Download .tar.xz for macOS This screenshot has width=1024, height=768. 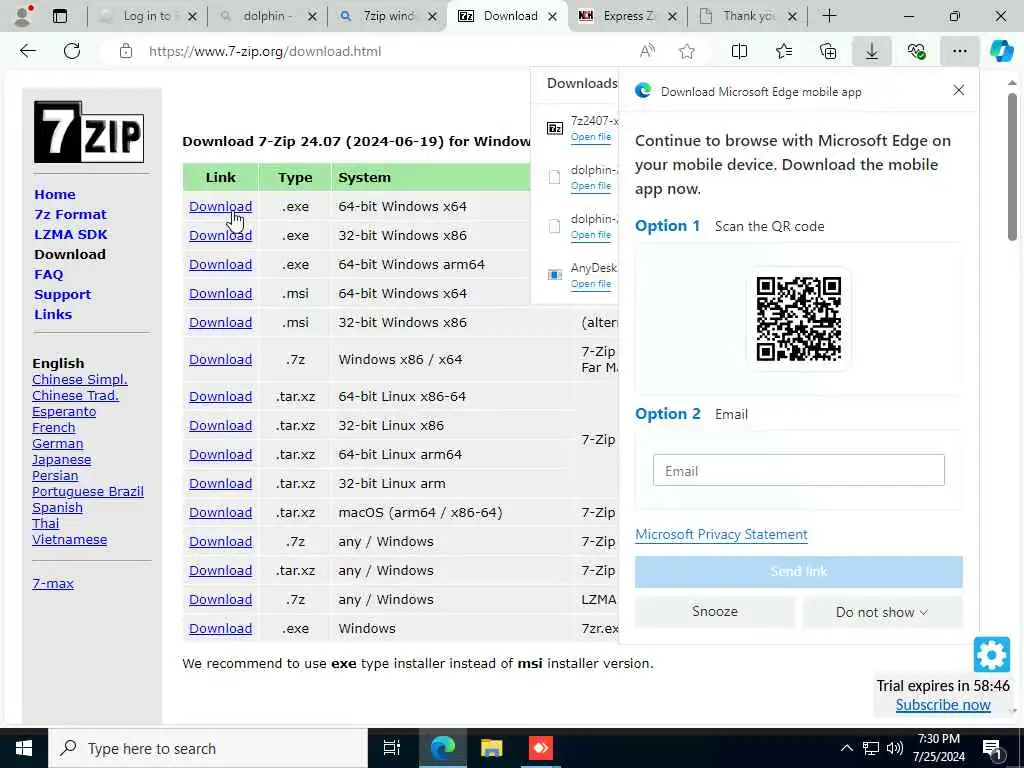tap(220, 513)
